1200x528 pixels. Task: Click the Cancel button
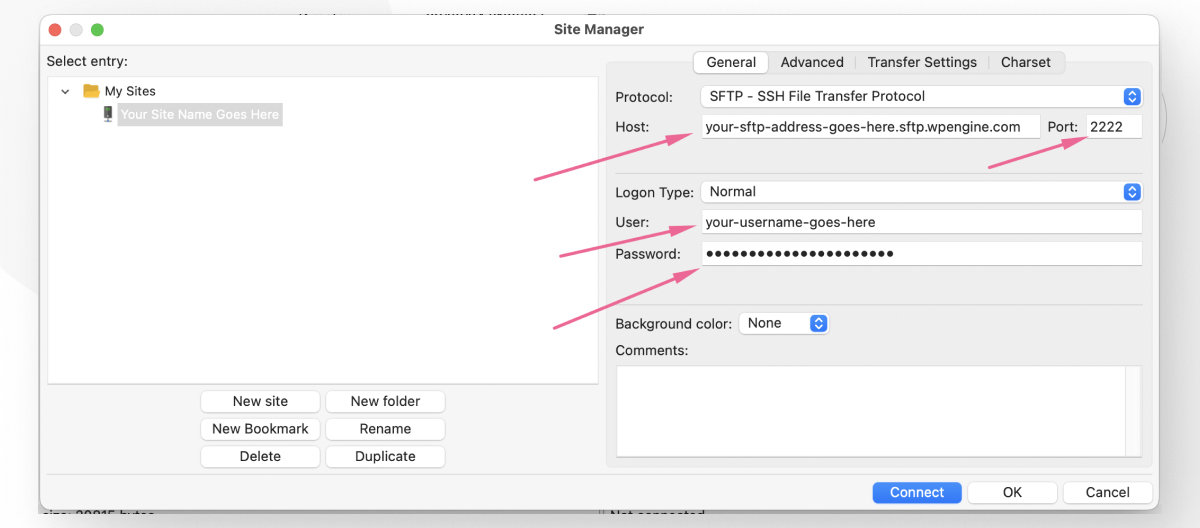point(1107,492)
